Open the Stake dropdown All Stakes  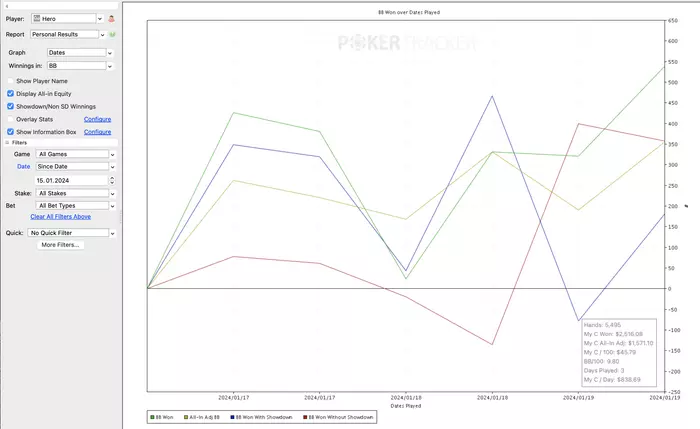pos(75,193)
